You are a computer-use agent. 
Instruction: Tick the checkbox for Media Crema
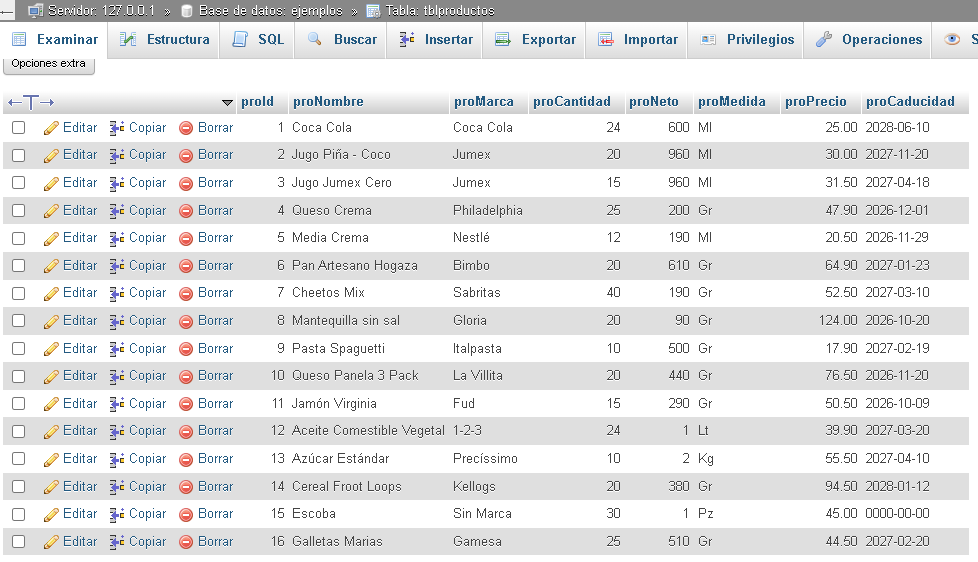19,238
